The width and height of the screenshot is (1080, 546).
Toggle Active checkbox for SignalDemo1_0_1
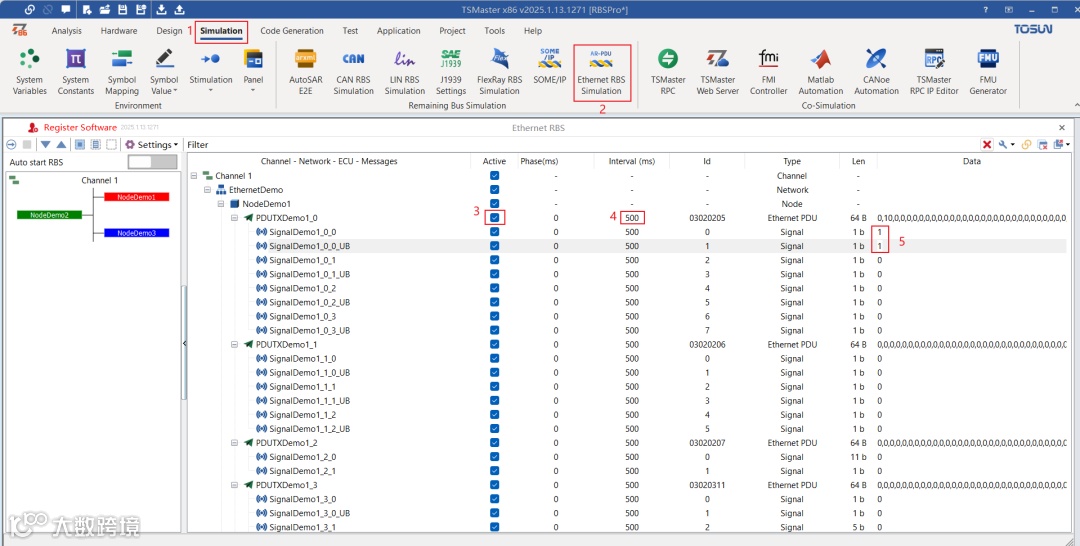tap(494, 260)
